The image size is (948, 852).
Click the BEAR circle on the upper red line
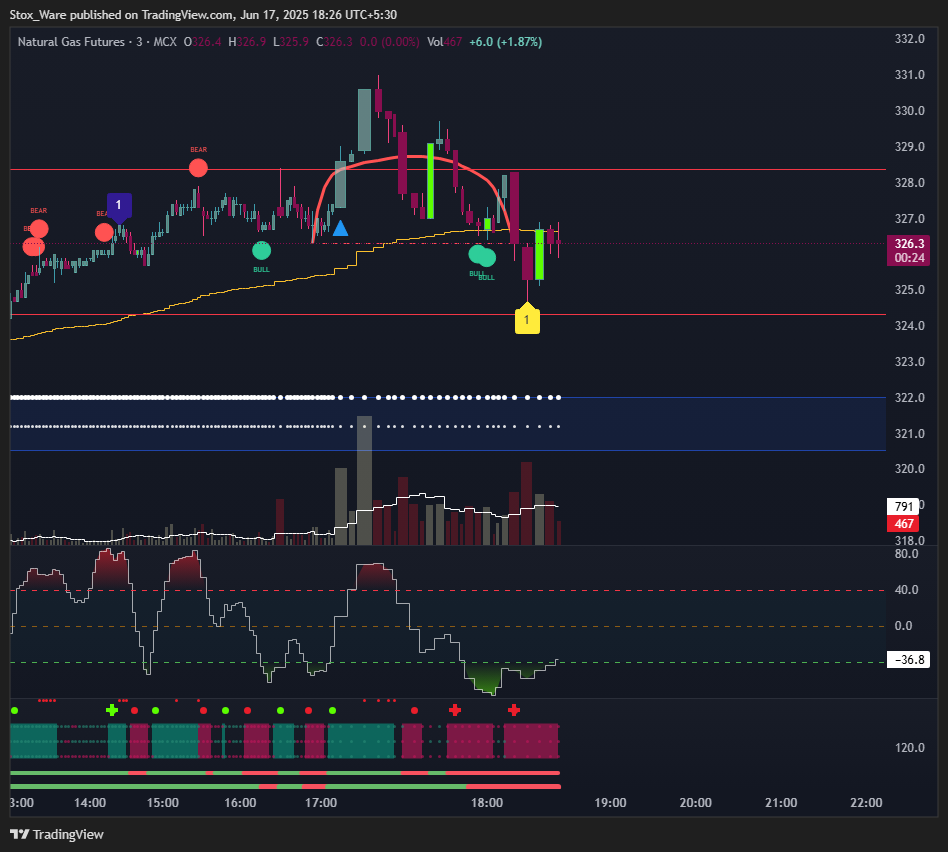click(198, 168)
